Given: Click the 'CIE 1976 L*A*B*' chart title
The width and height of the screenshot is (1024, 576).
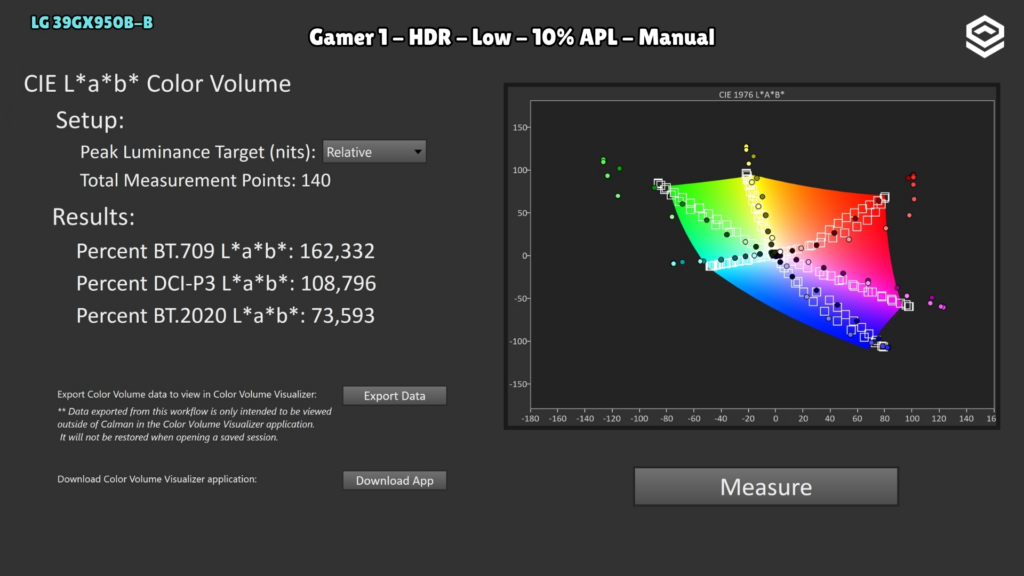Looking at the screenshot, I should pos(751,95).
